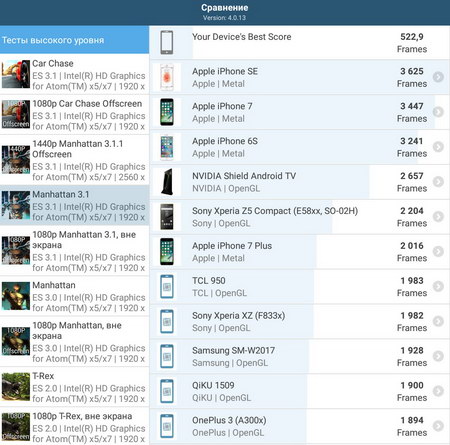Click the NVIDIA Shield Android TV image

click(167, 182)
